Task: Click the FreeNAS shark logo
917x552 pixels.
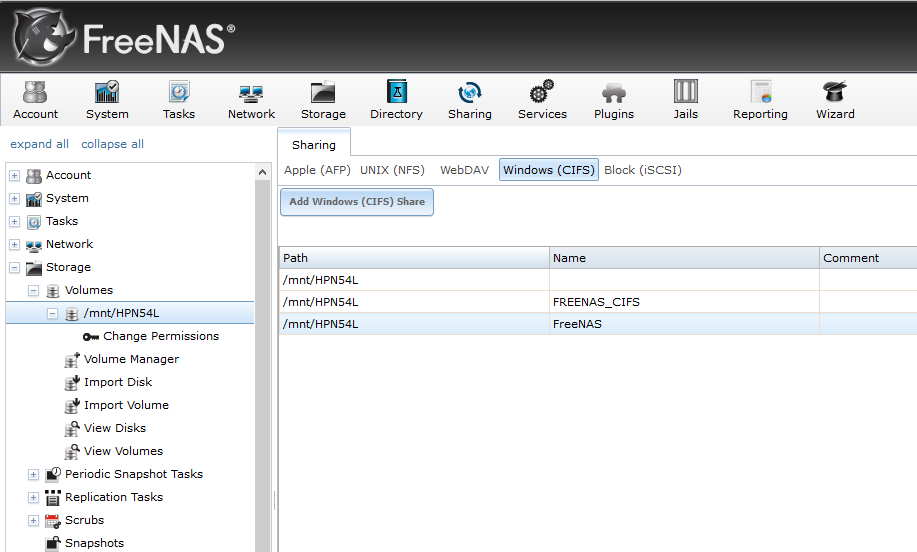Action: (44, 36)
